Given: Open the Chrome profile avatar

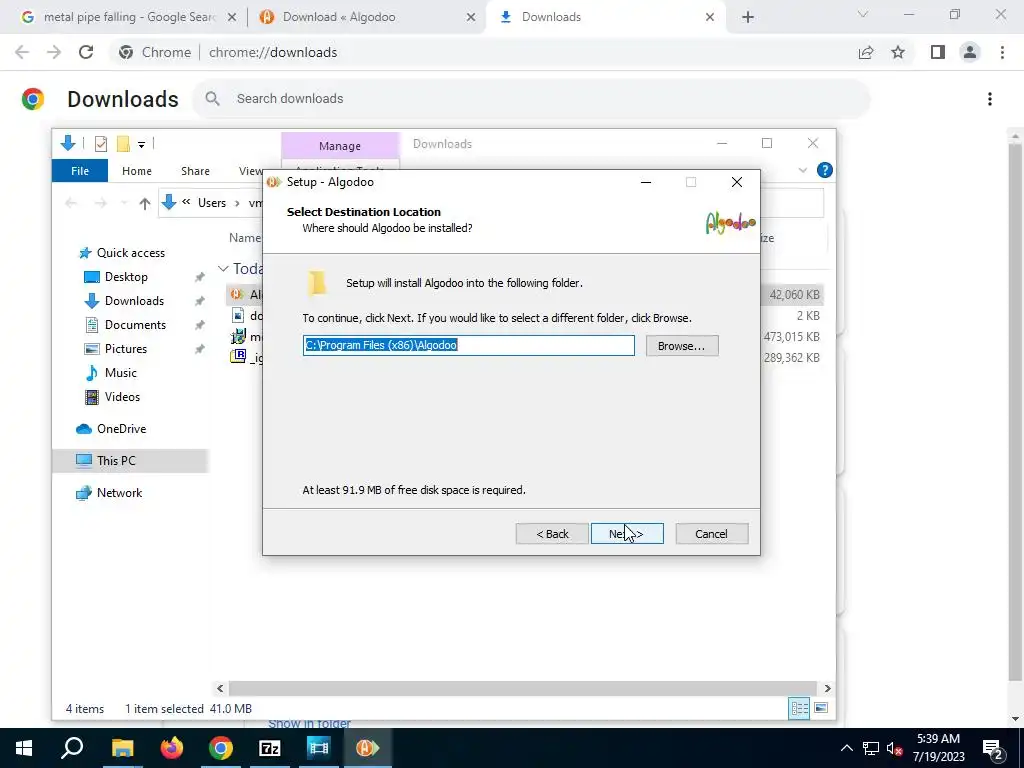Looking at the screenshot, I should 970,52.
